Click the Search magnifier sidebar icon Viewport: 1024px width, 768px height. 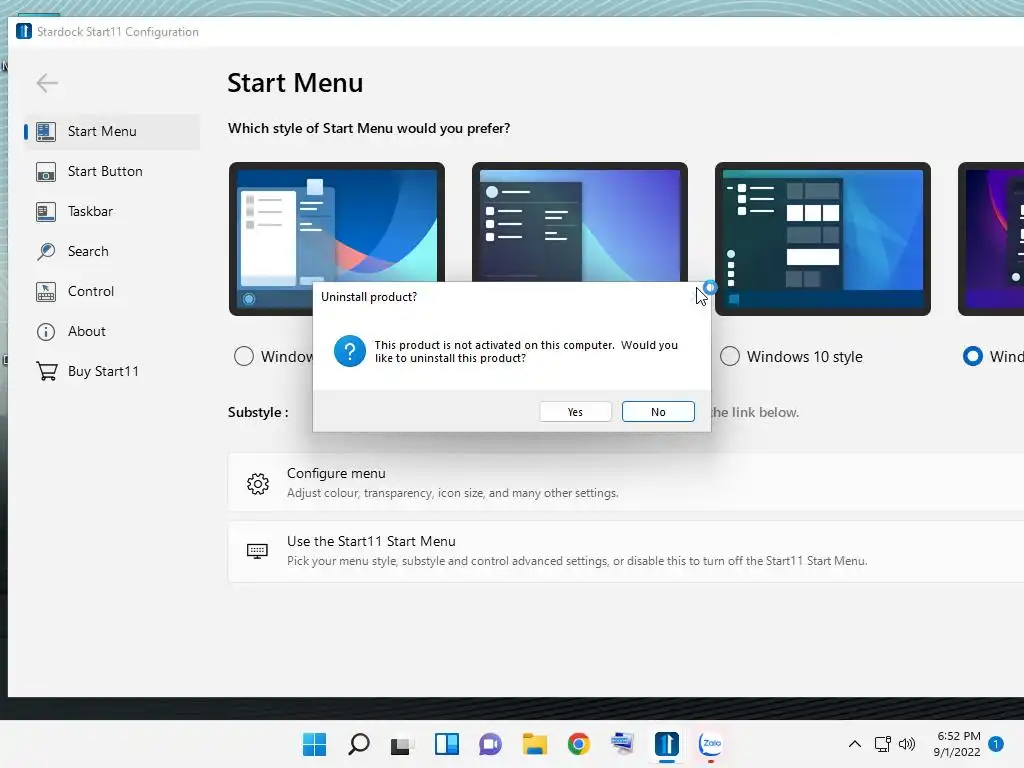click(46, 251)
